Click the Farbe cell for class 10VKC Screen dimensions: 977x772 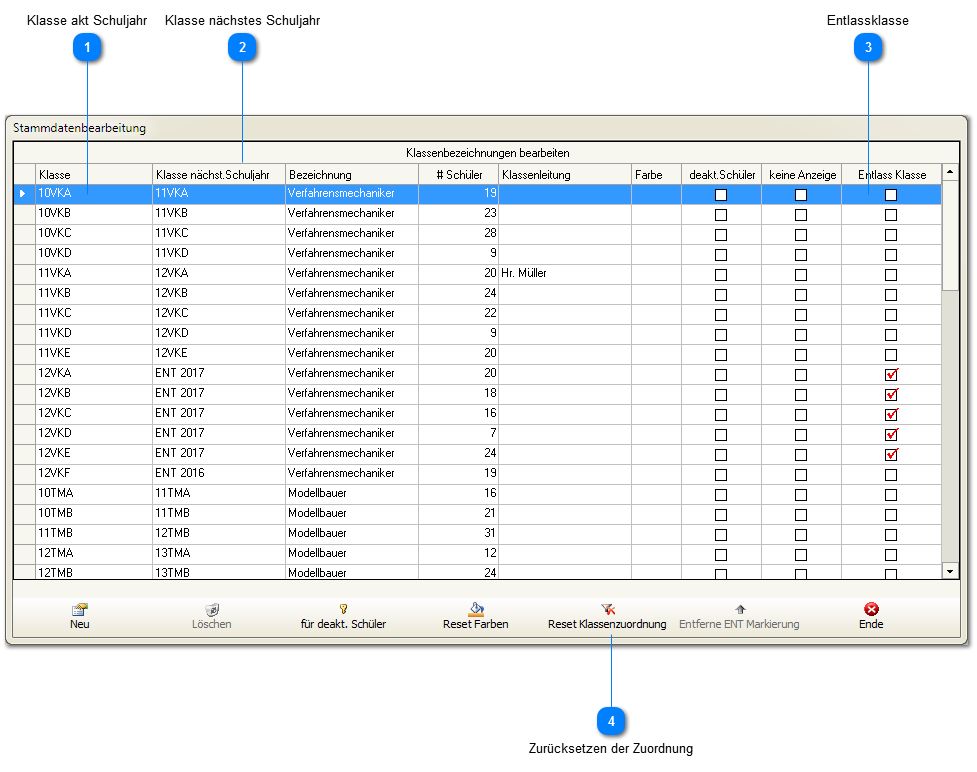pos(656,233)
